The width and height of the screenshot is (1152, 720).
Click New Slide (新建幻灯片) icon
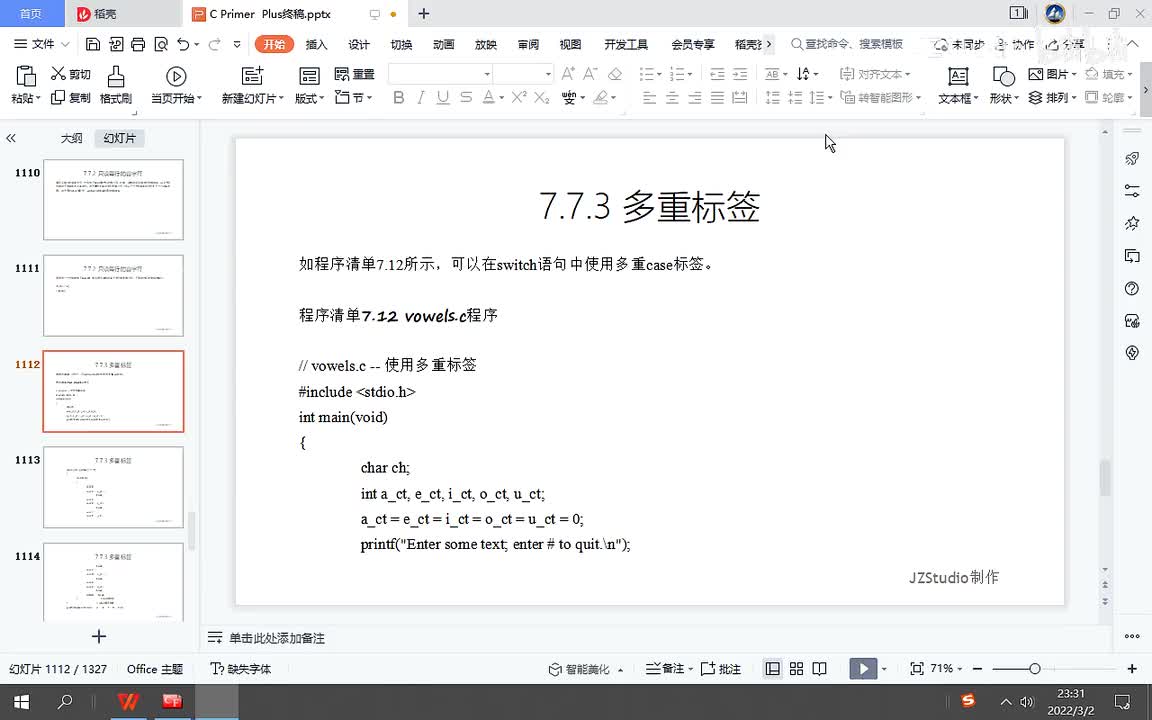pyautogui.click(x=252, y=76)
